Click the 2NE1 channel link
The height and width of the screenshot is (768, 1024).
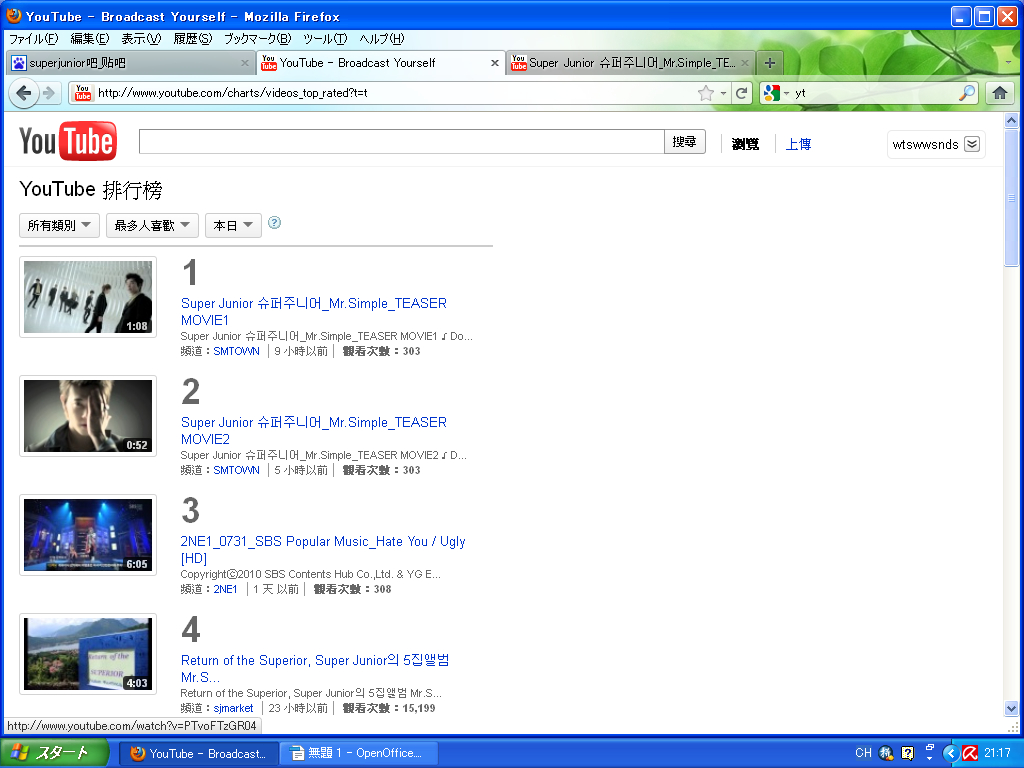(225, 589)
